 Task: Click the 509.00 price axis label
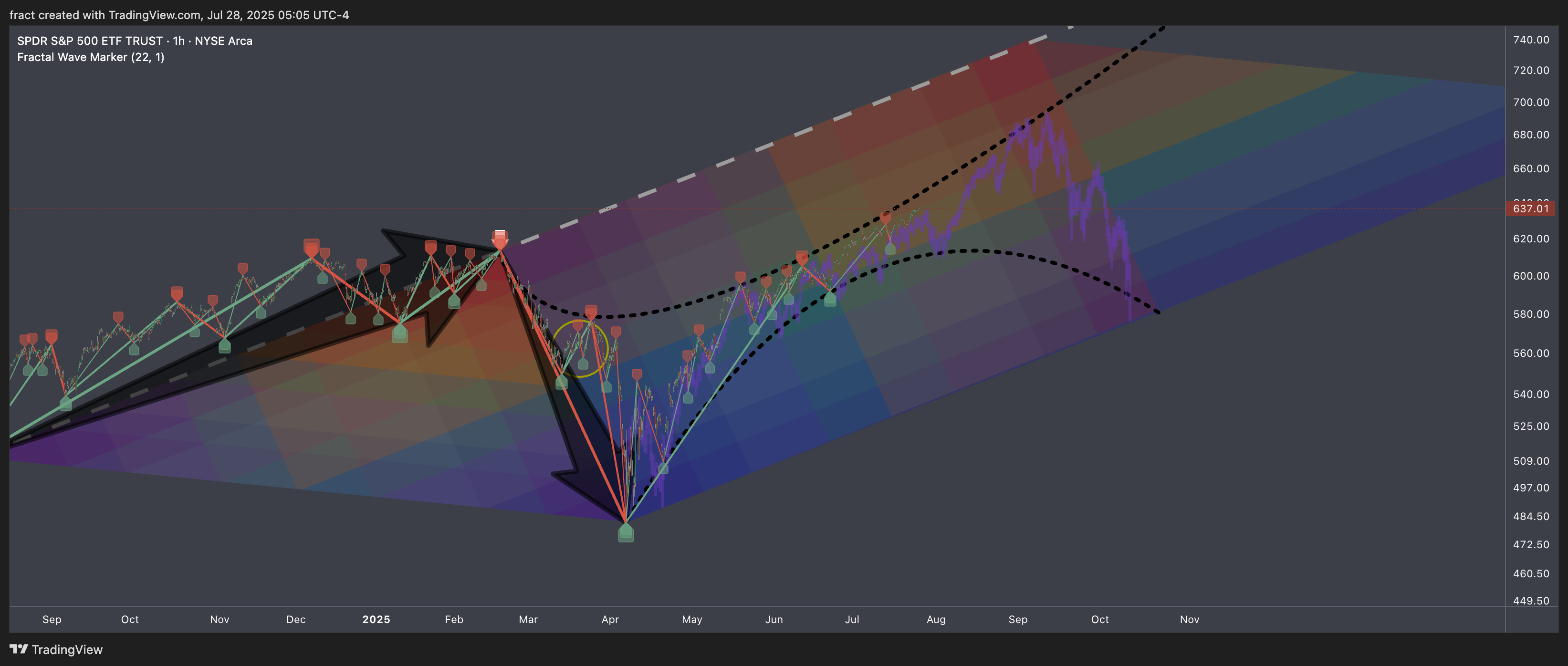[x=1531, y=460]
